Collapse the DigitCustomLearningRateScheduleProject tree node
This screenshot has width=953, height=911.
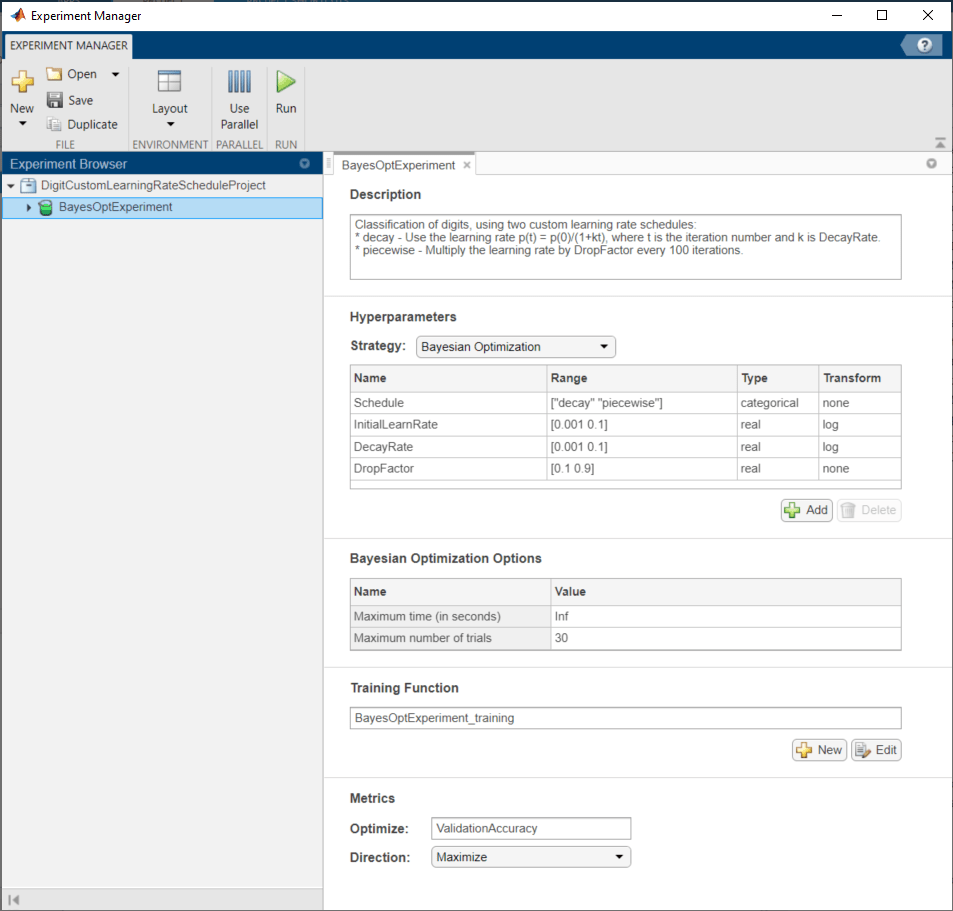point(11,185)
